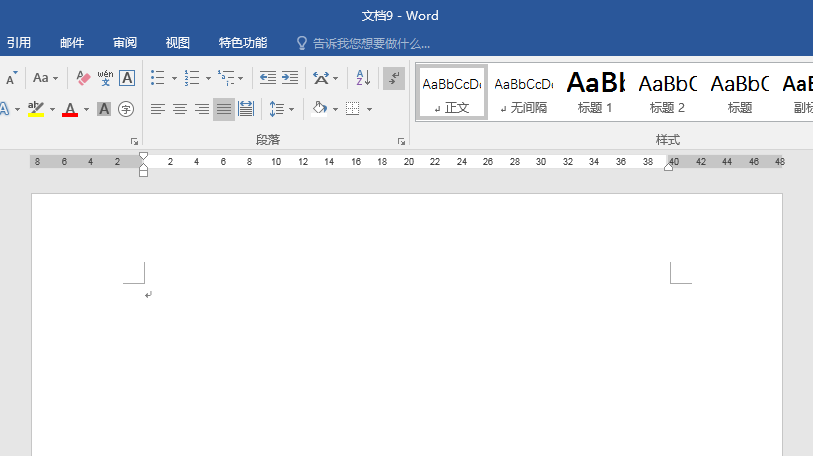Click the first line indent marker on ruler
This screenshot has width=813, height=456.
click(144, 156)
